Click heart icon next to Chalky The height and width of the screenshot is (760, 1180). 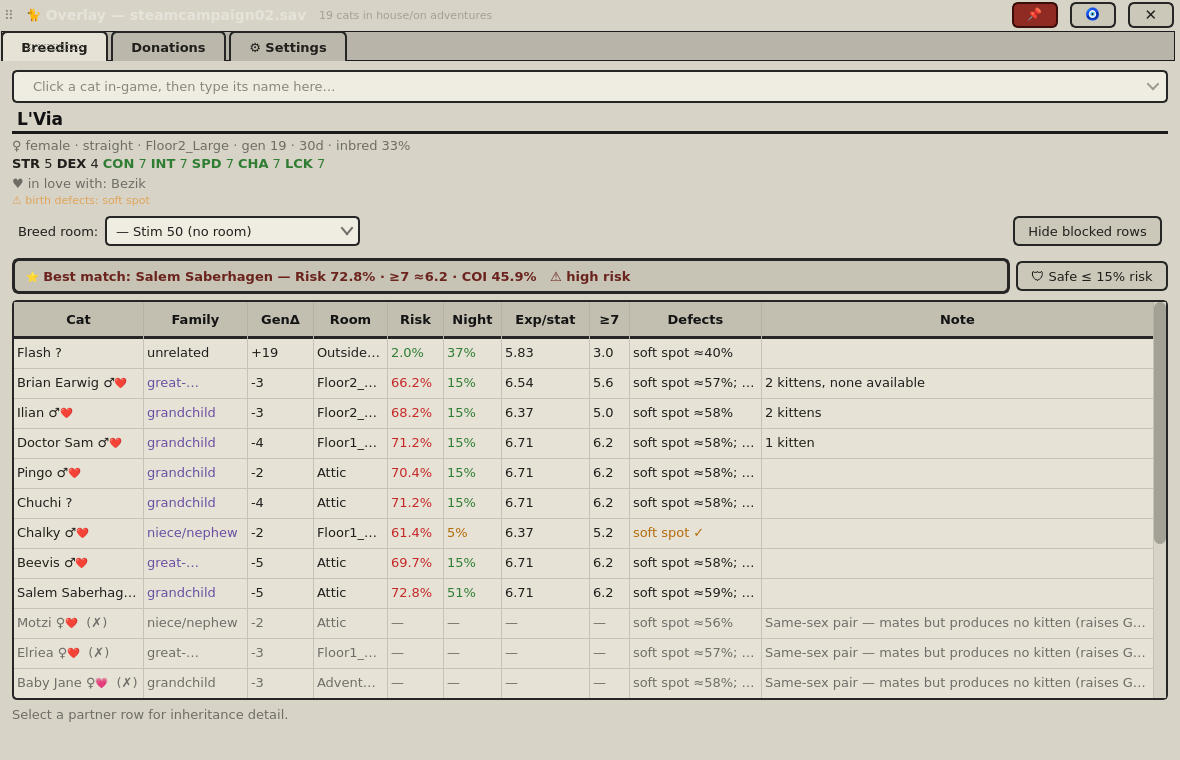tap(83, 533)
